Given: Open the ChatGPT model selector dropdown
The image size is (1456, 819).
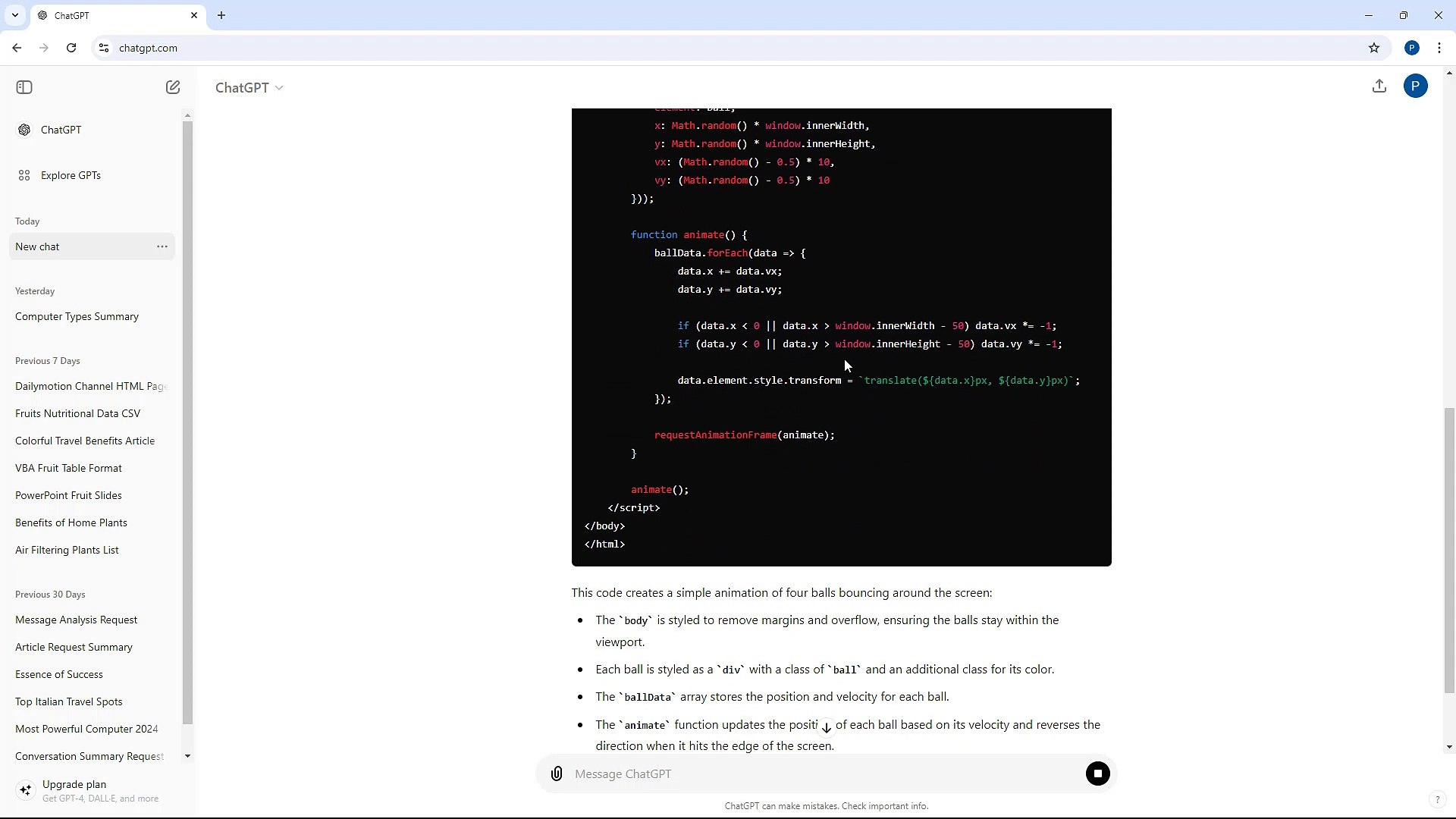Looking at the screenshot, I should [249, 87].
